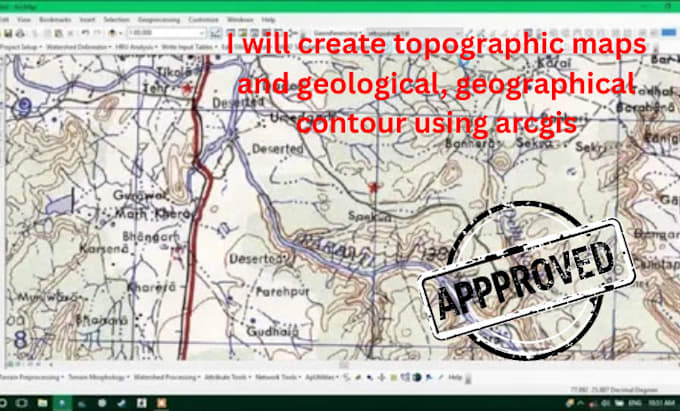Open File Explorer from the taskbar
This screenshot has width=680, height=411.
coord(42,404)
